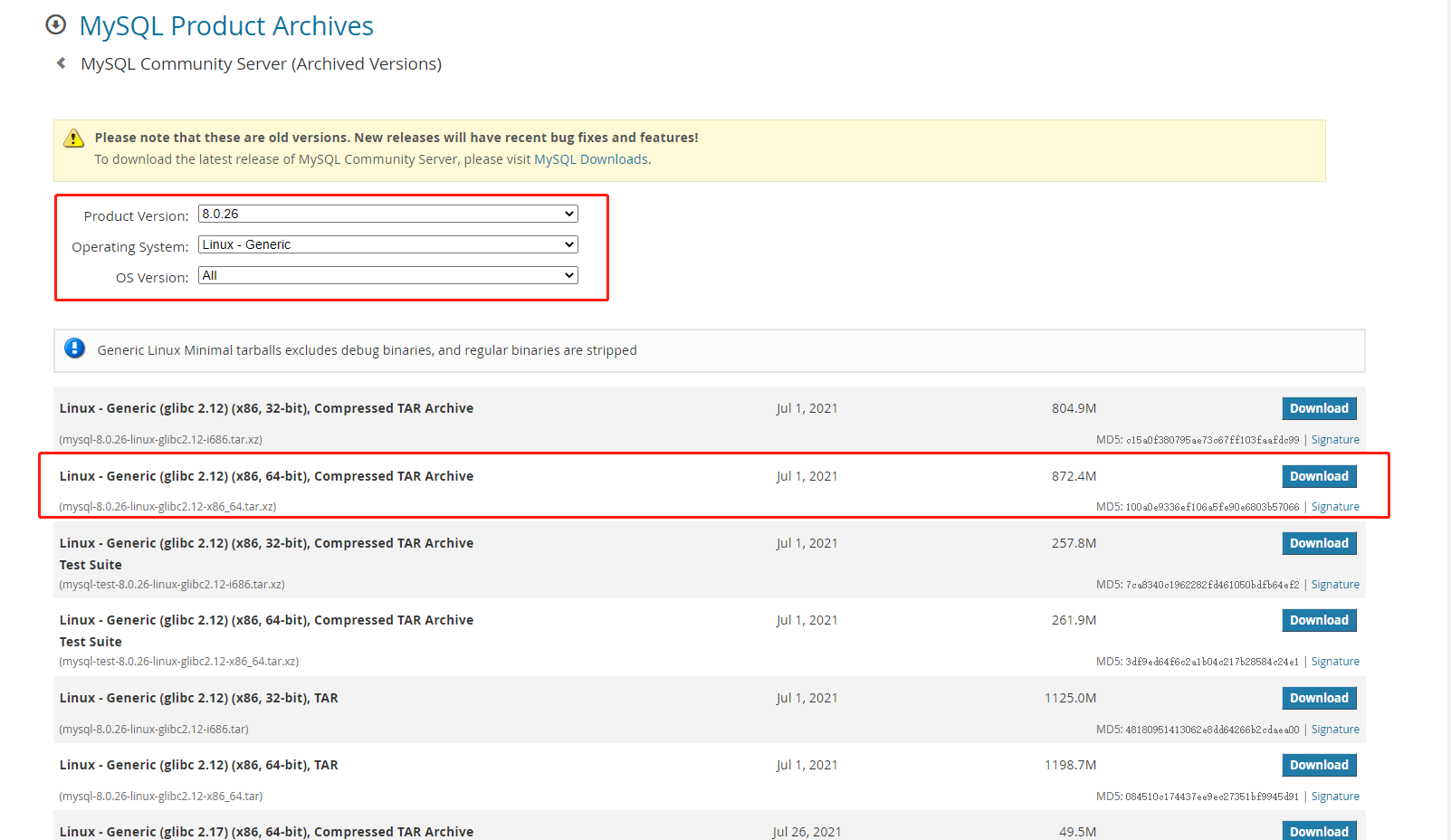1451x840 pixels.
Task: Click the OS Version label
Action: pyautogui.click(x=152, y=278)
